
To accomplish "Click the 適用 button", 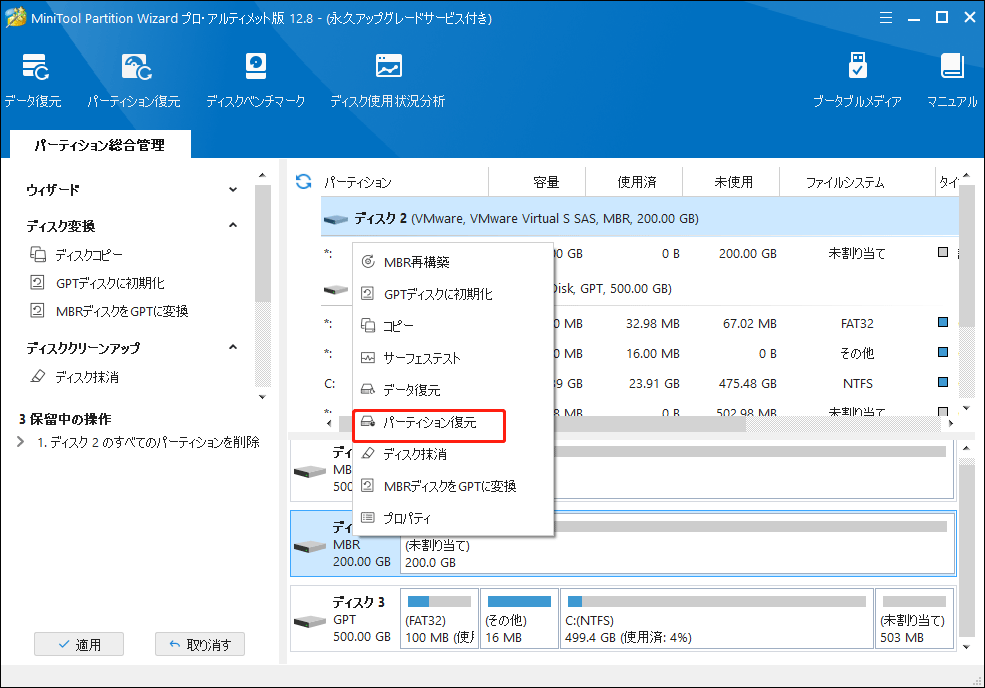I will (x=78, y=645).
